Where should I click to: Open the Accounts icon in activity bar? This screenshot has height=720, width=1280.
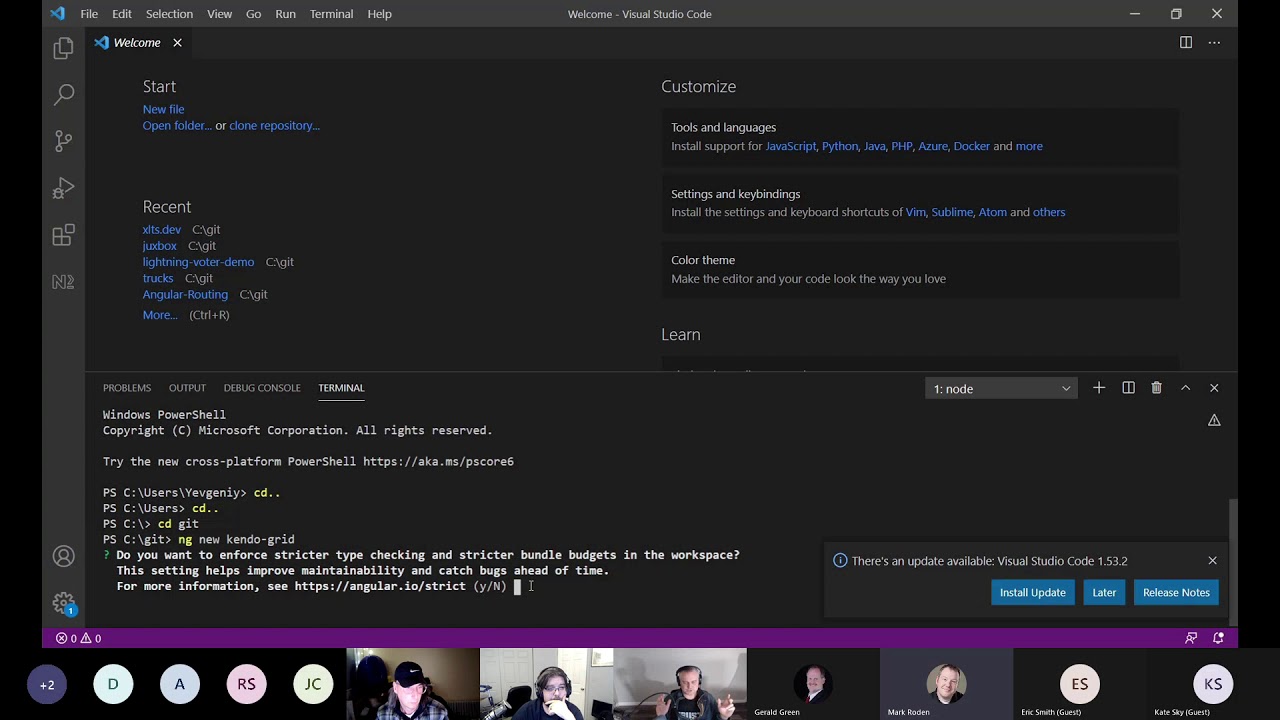(63, 556)
